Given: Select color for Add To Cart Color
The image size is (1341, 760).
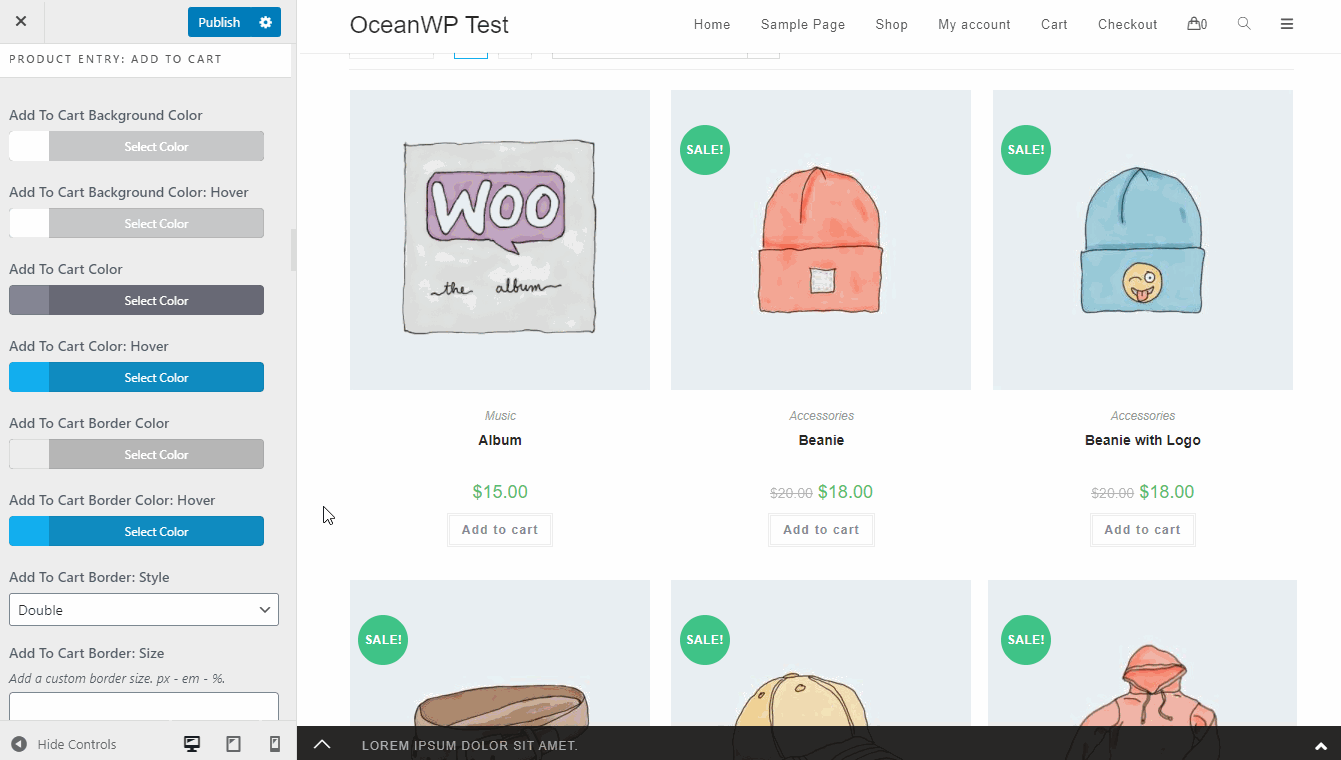Looking at the screenshot, I should (136, 300).
